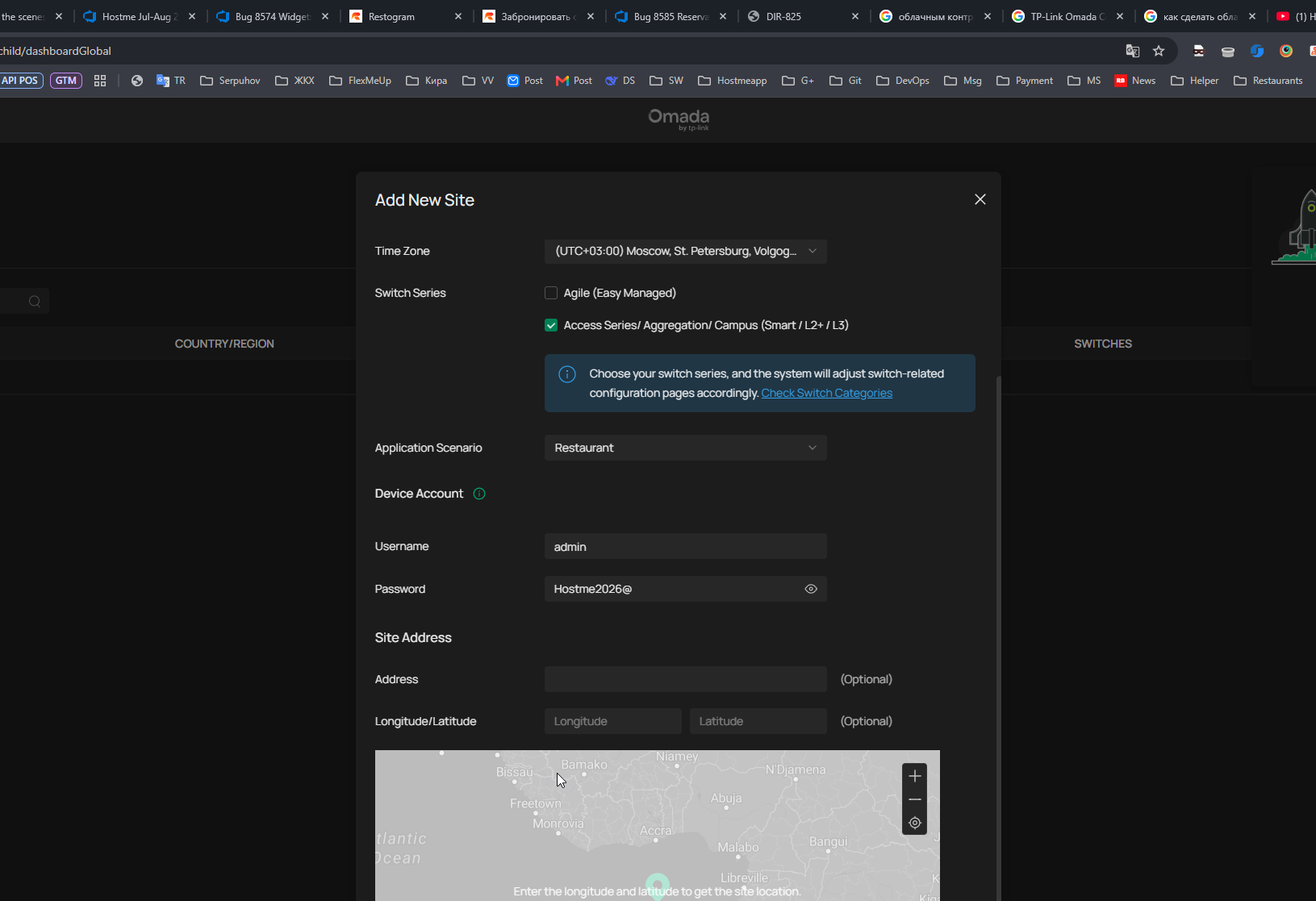Viewport: 1316px width, 901px height.
Task: Switch to the Restogram browser tab
Action: point(406,16)
